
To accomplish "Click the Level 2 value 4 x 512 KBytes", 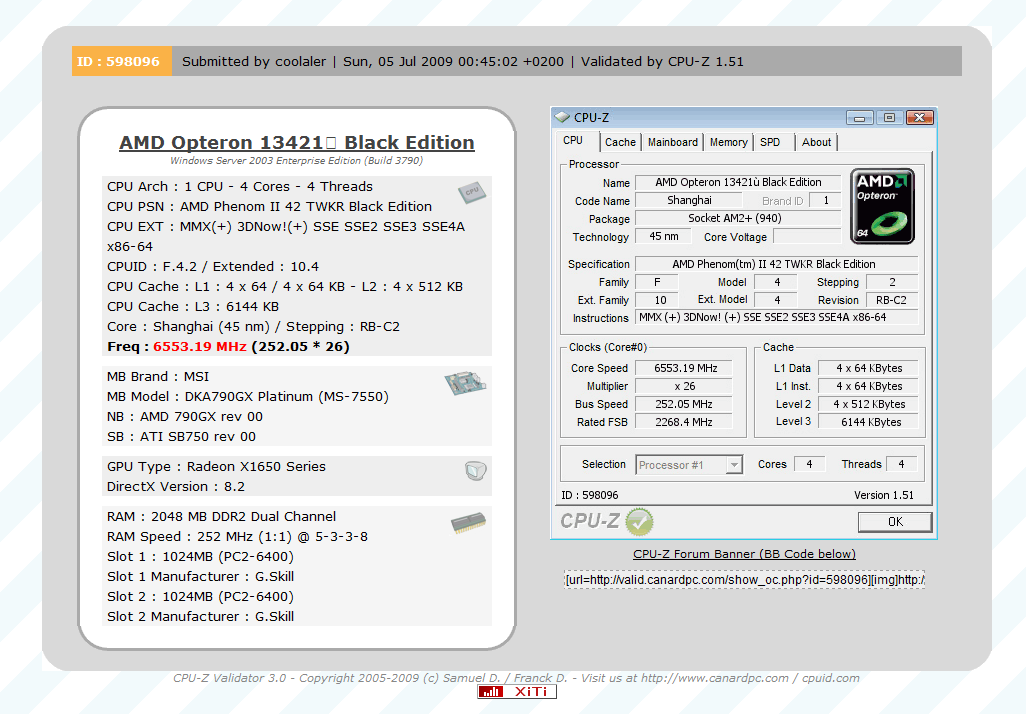I will (868, 404).
